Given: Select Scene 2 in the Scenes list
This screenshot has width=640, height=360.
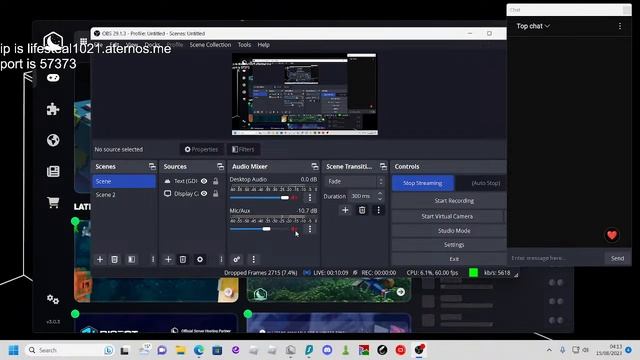Looking at the screenshot, I should pos(124,195).
